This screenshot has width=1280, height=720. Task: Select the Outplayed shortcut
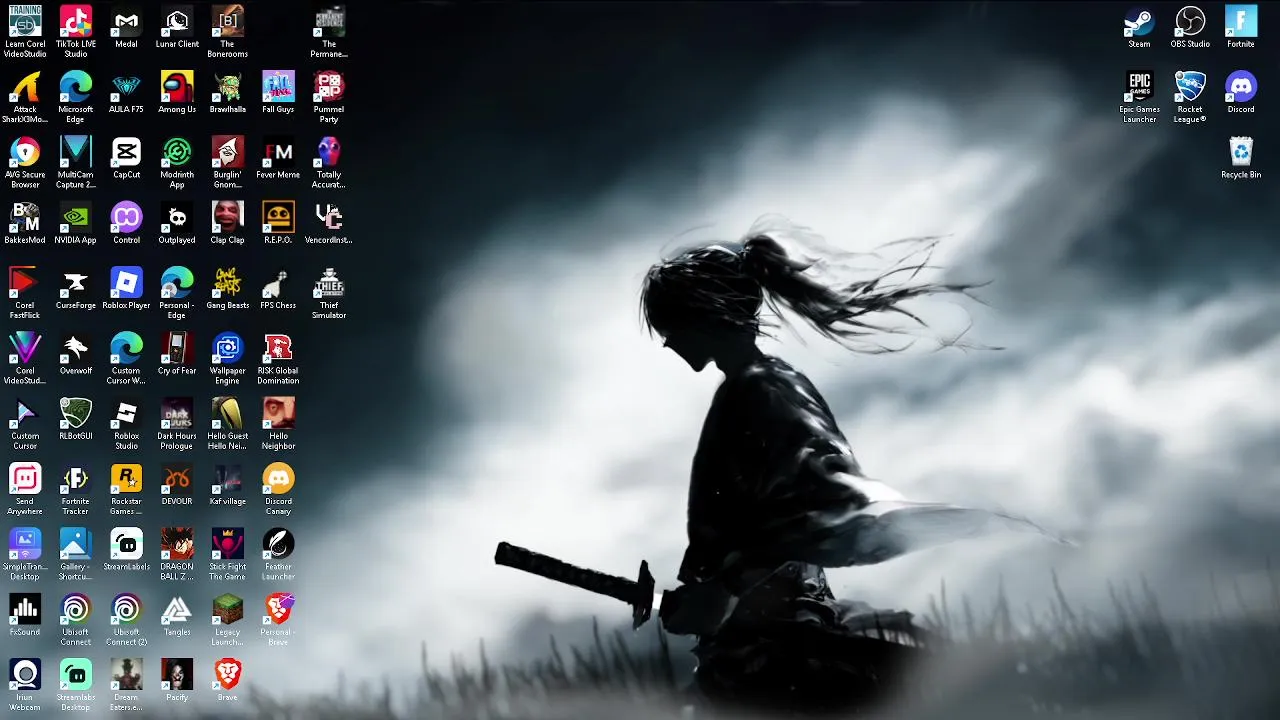click(x=177, y=223)
